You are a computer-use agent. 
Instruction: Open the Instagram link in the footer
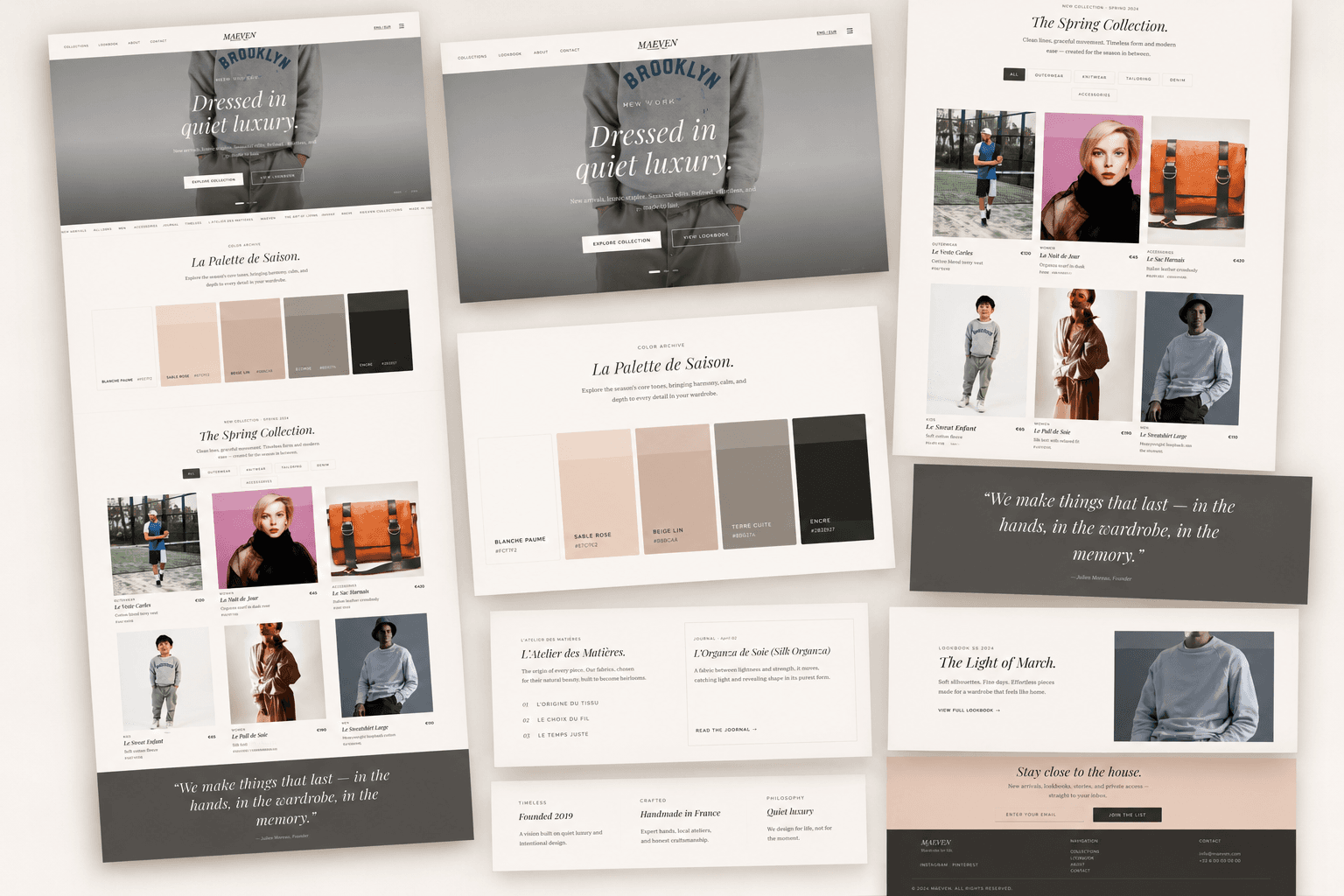(x=934, y=864)
